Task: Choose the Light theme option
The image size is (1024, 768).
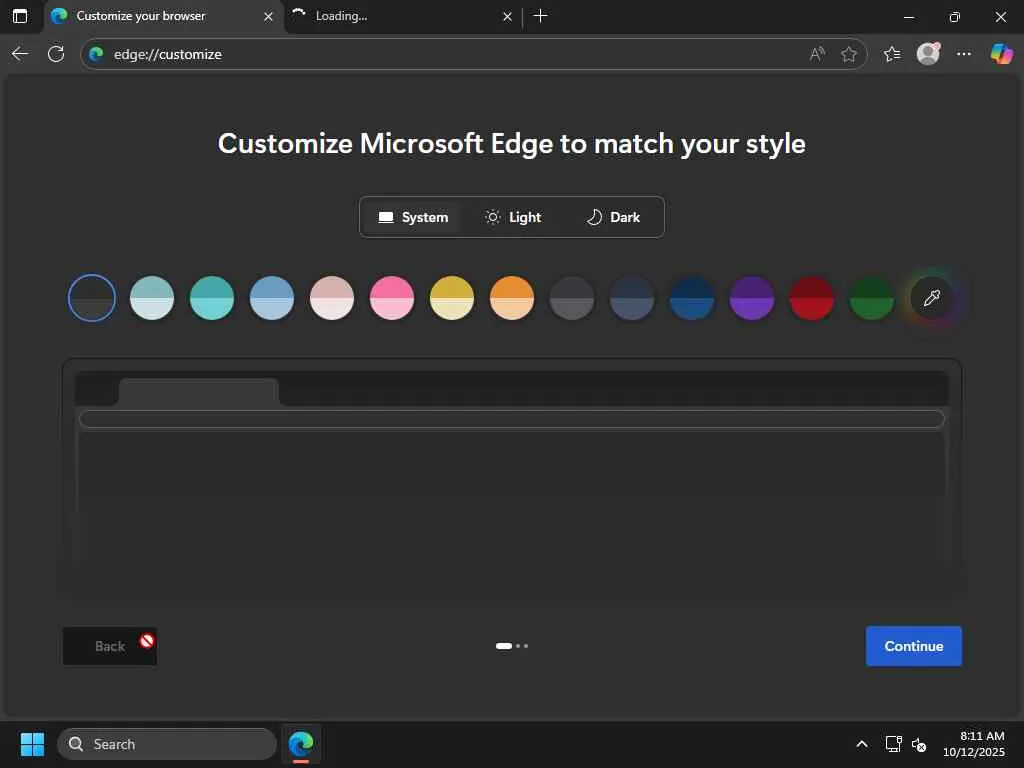Action: coord(513,217)
